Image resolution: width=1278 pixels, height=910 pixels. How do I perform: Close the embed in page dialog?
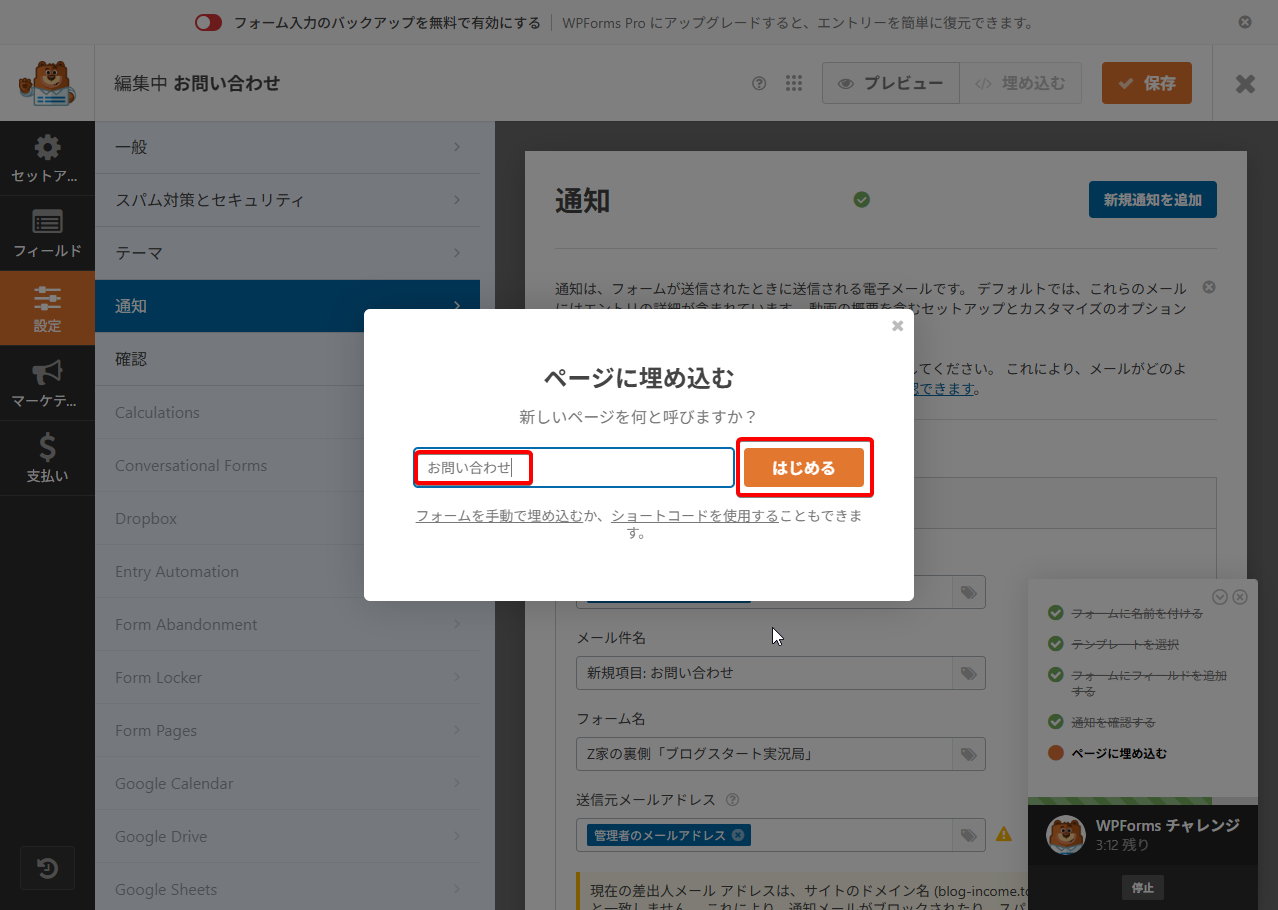[x=897, y=326]
